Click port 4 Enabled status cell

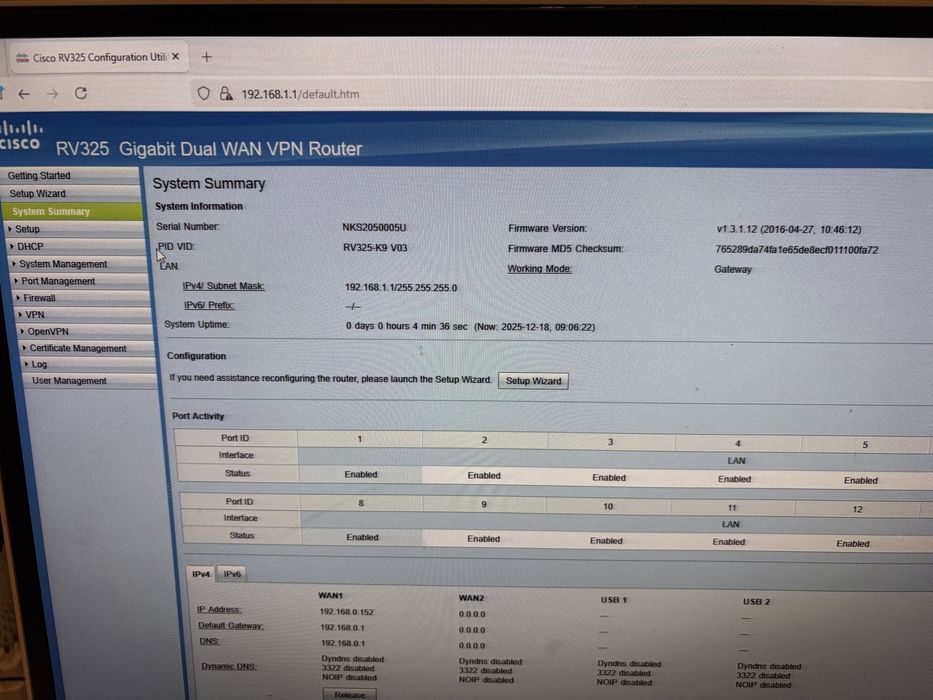pos(734,479)
